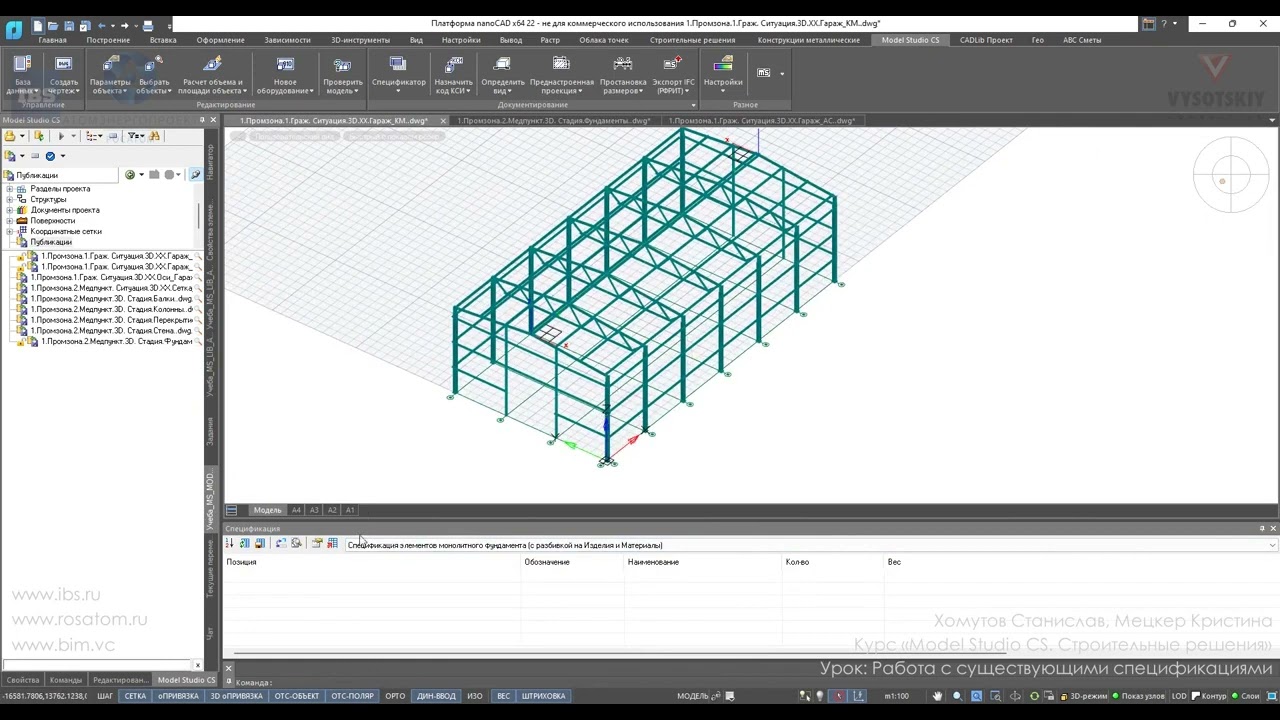Viewport: 1280px width, 720px height.
Task: Switch to the Построение ribbon tab
Action: [108, 40]
